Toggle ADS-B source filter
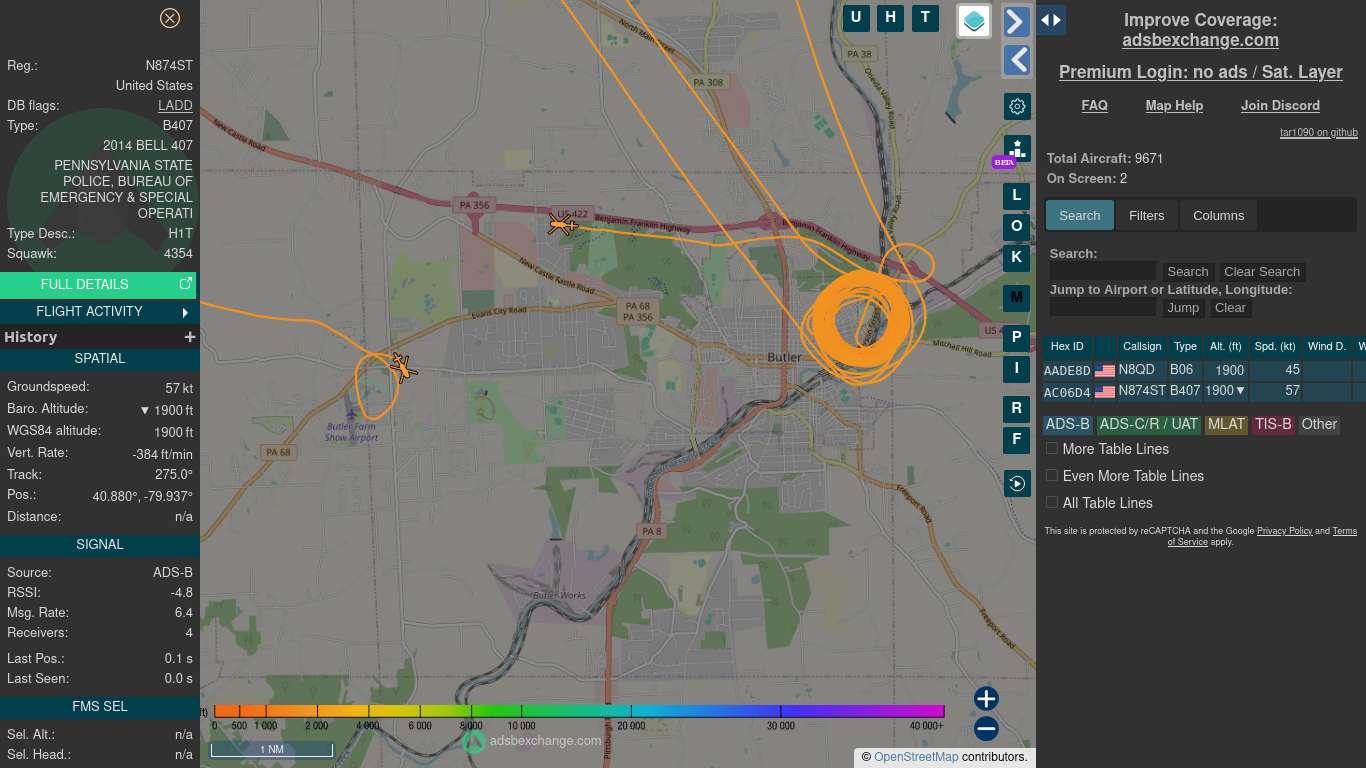The width and height of the screenshot is (1366, 768). pyautogui.click(x=1068, y=425)
